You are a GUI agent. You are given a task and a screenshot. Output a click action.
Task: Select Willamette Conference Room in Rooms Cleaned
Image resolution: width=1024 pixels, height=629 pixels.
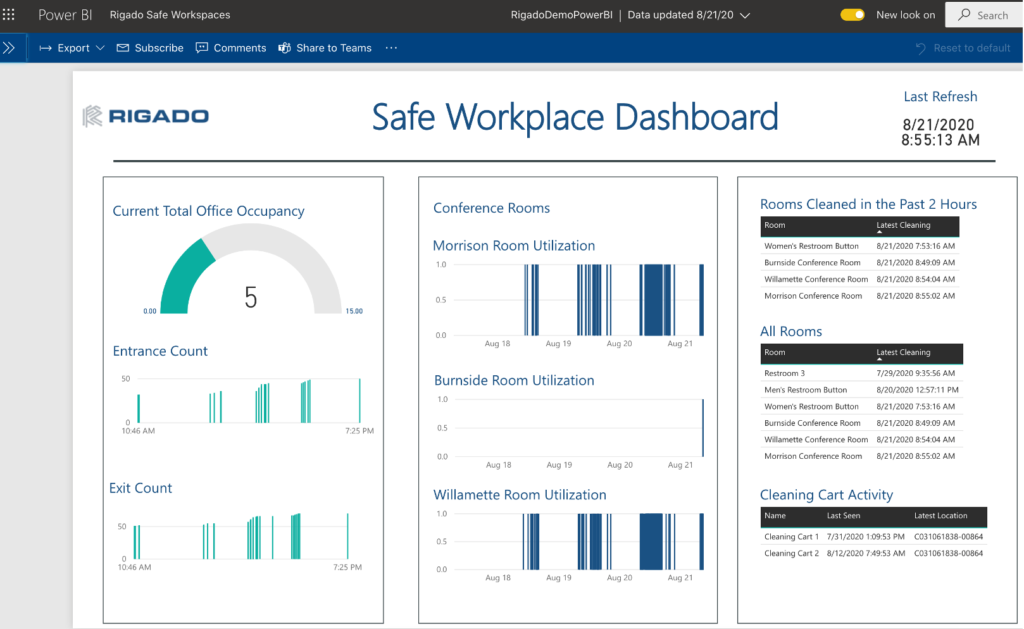click(860, 279)
